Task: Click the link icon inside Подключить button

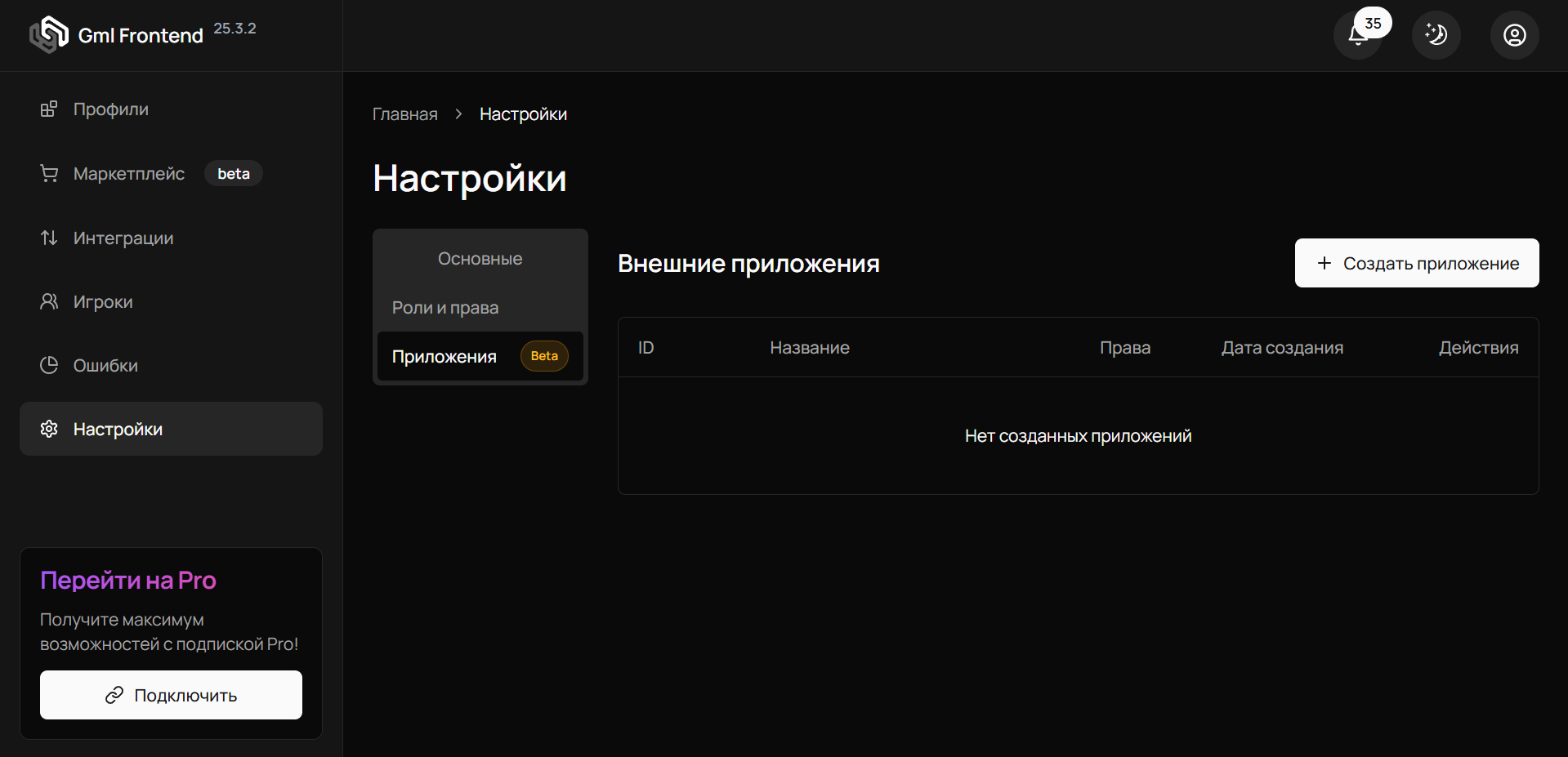Action: point(114,695)
